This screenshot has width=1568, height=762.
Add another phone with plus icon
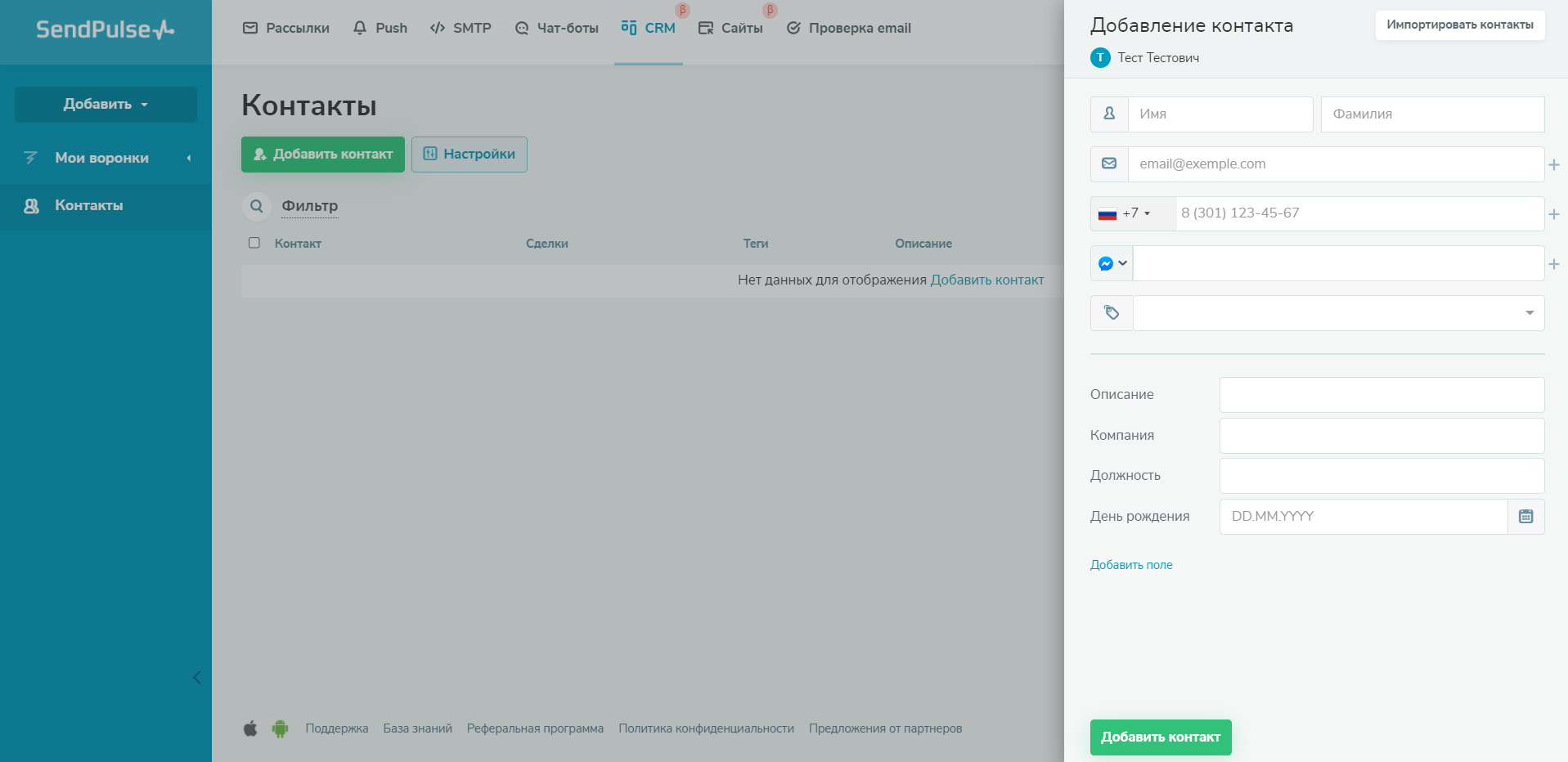point(1553,214)
